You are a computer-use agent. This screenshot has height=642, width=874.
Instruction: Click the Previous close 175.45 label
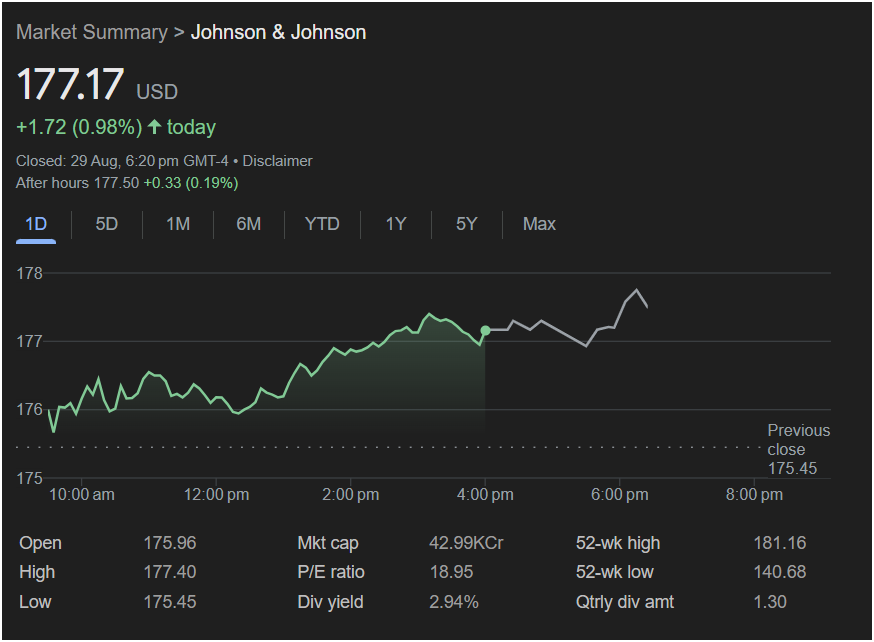point(798,449)
